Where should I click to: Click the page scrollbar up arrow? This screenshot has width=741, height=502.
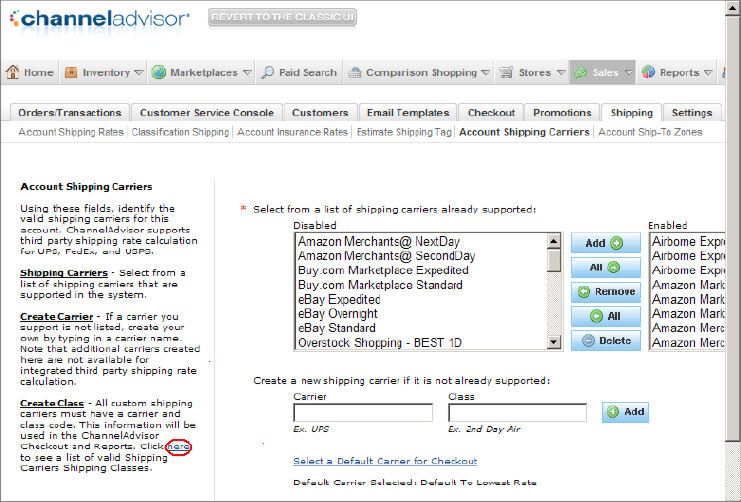click(x=732, y=9)
